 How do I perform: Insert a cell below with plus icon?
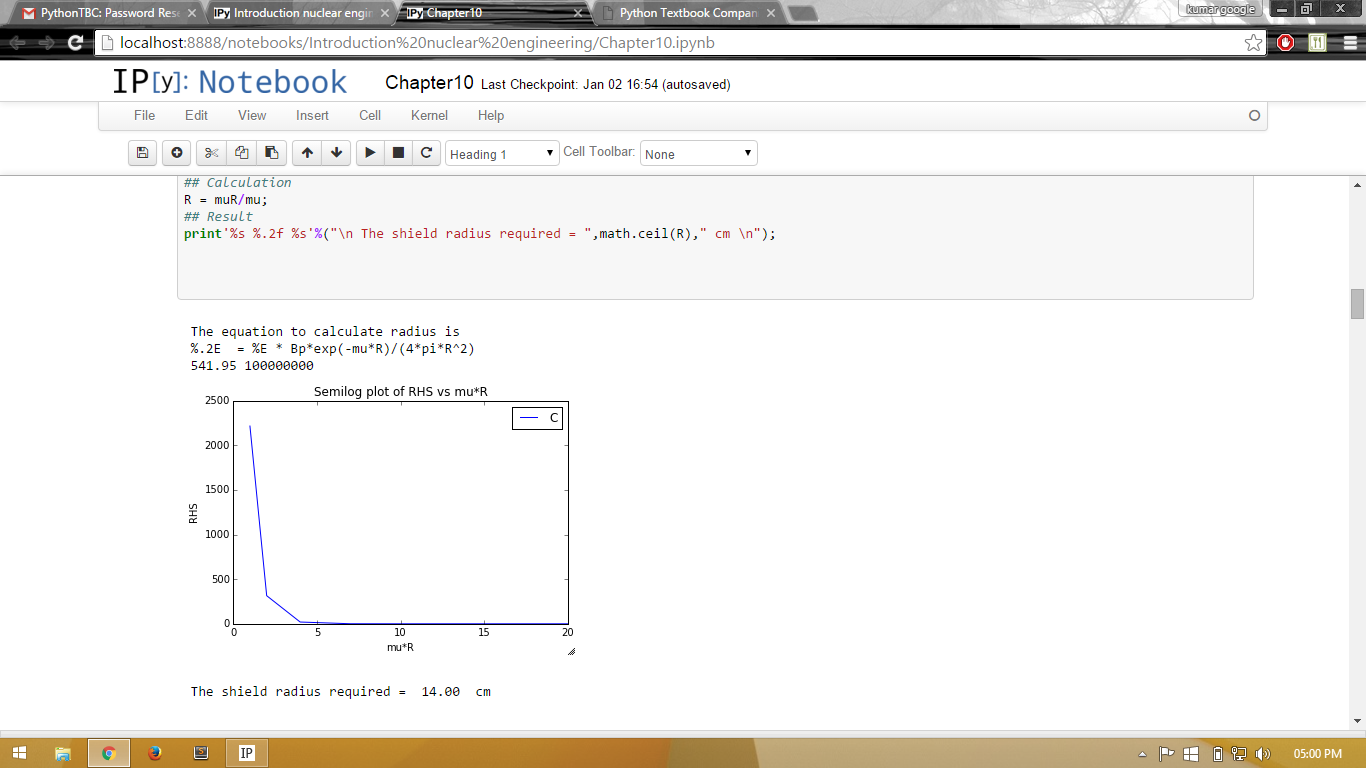[x=177, y=153]
